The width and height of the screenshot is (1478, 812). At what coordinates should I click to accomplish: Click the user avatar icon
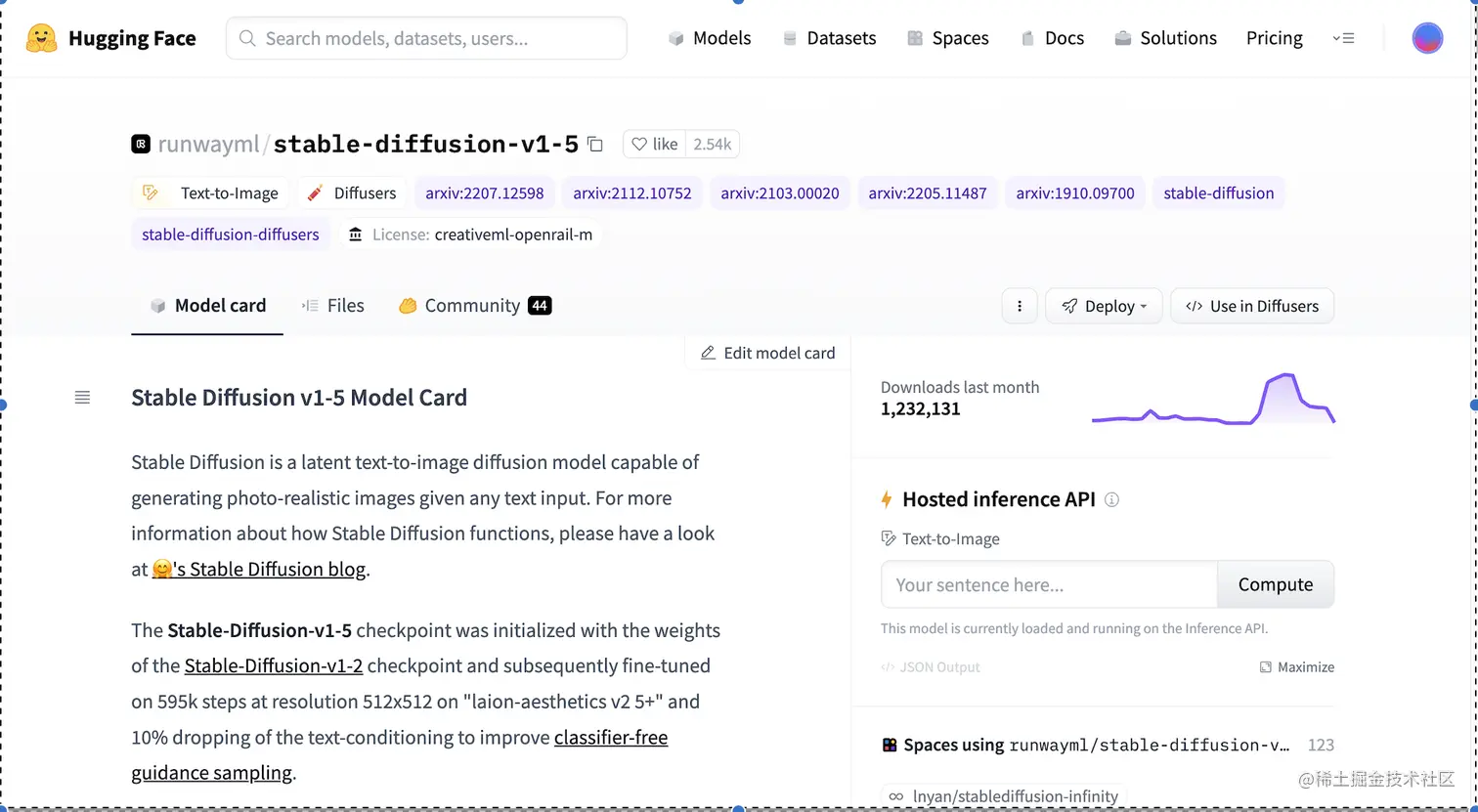click(x=1427, y=38)
